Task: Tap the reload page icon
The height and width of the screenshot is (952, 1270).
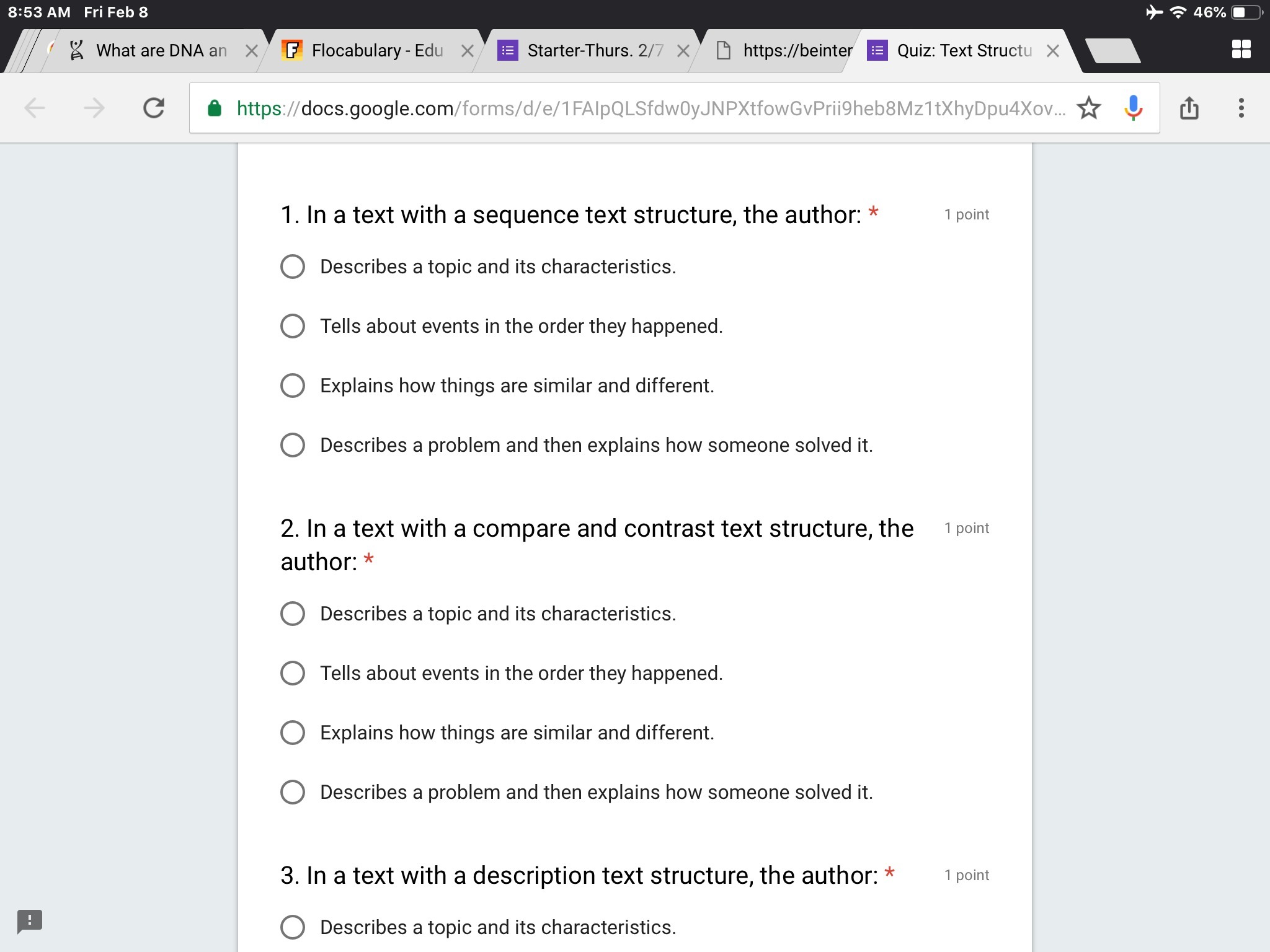Action: pos(154,108)
